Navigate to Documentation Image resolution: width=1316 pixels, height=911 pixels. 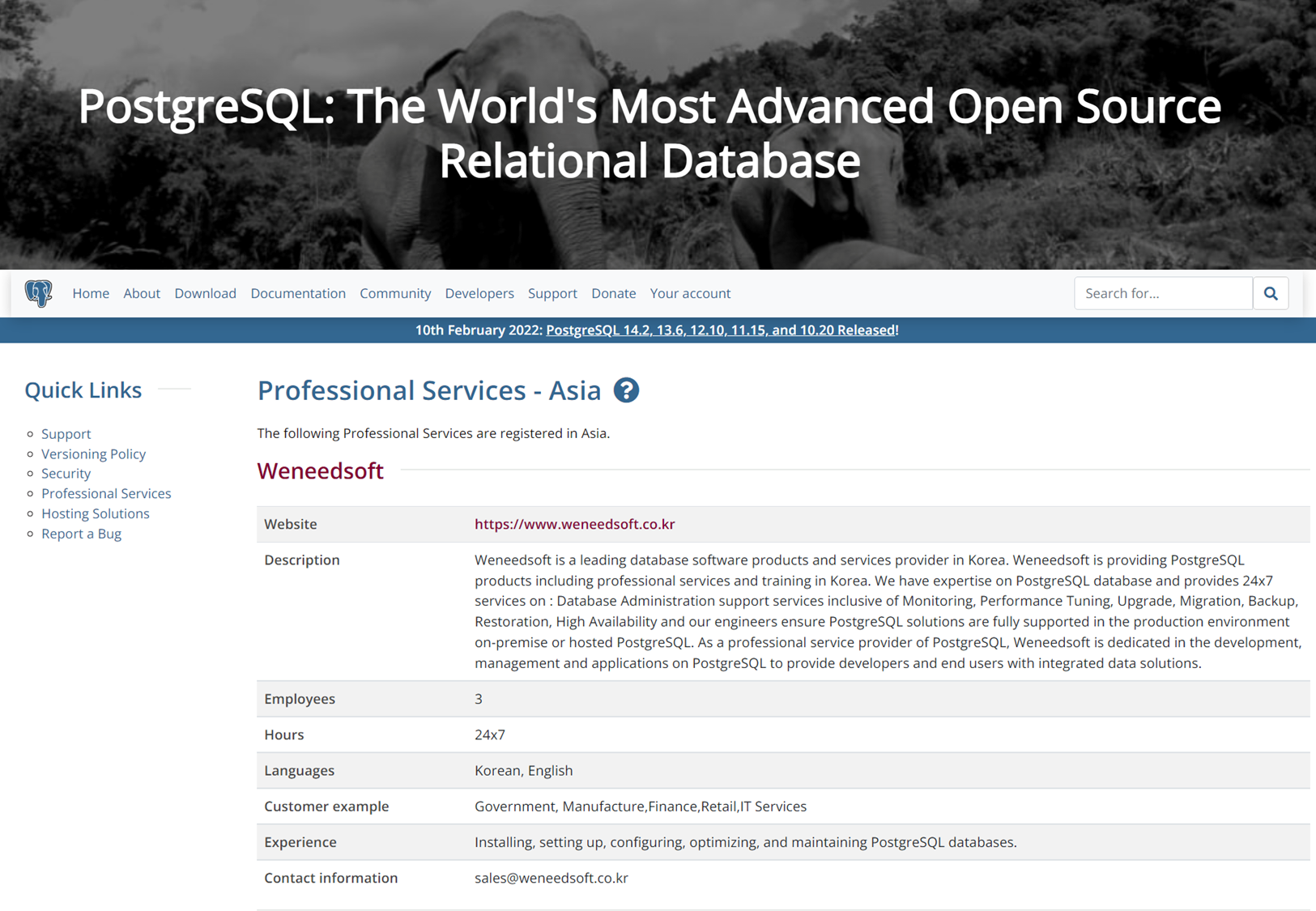[x=298, y=293]
